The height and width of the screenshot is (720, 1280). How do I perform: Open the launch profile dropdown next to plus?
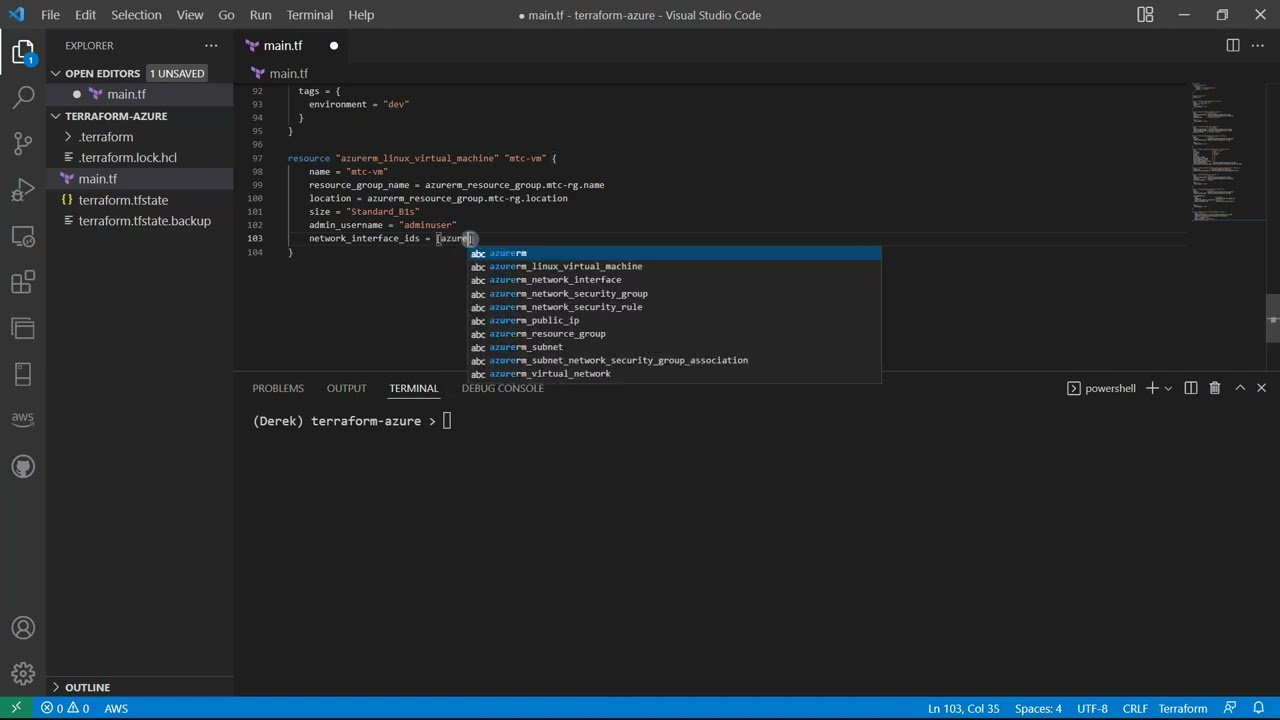click(x=1168, y=388)
